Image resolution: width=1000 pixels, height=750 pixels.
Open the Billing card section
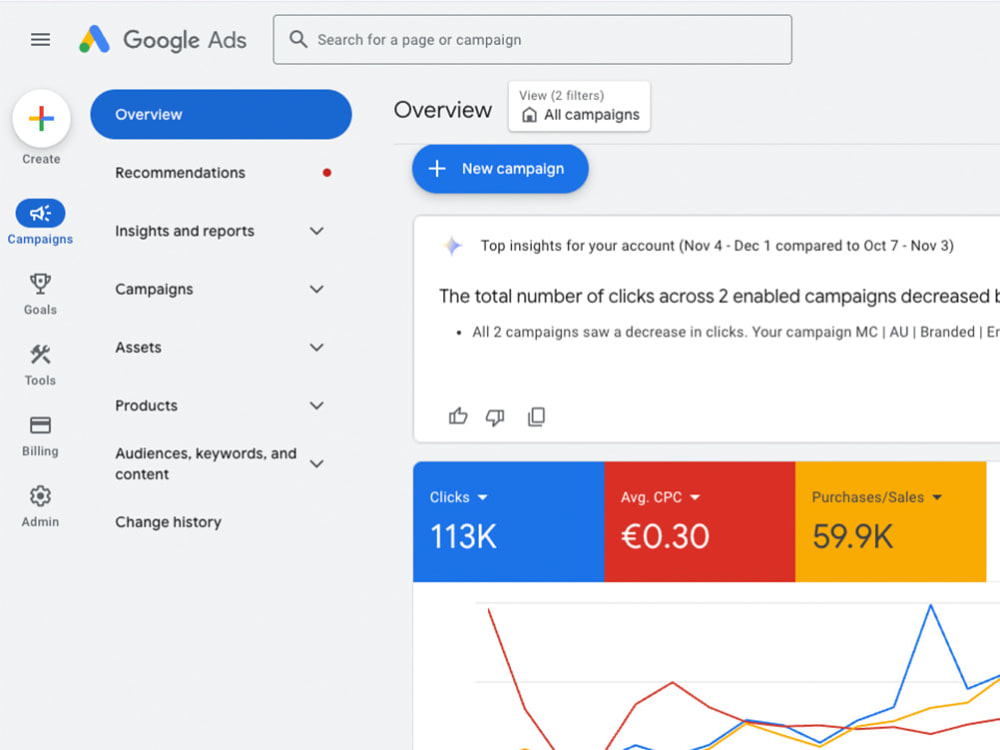(40, 436)
